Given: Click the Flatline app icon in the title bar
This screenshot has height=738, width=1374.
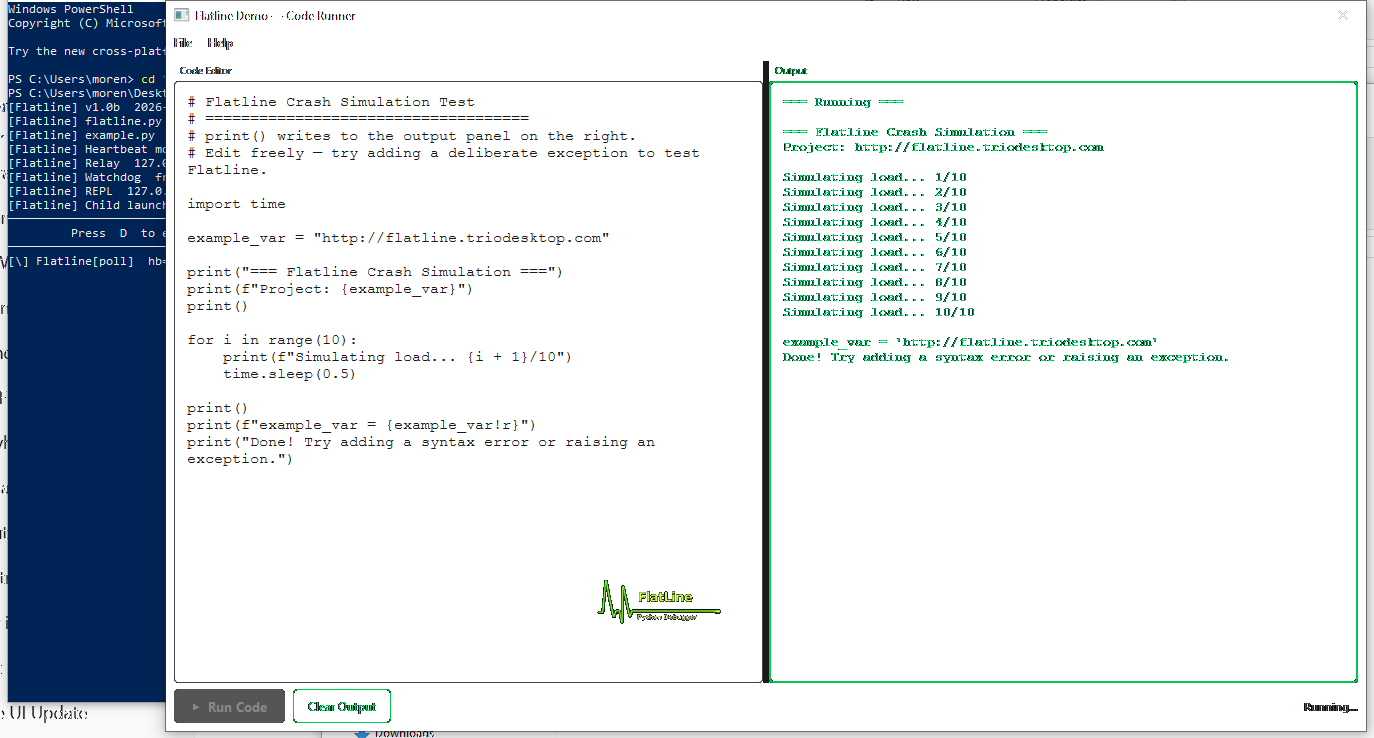Looking at the screenshot, I should tap(181, 15).
